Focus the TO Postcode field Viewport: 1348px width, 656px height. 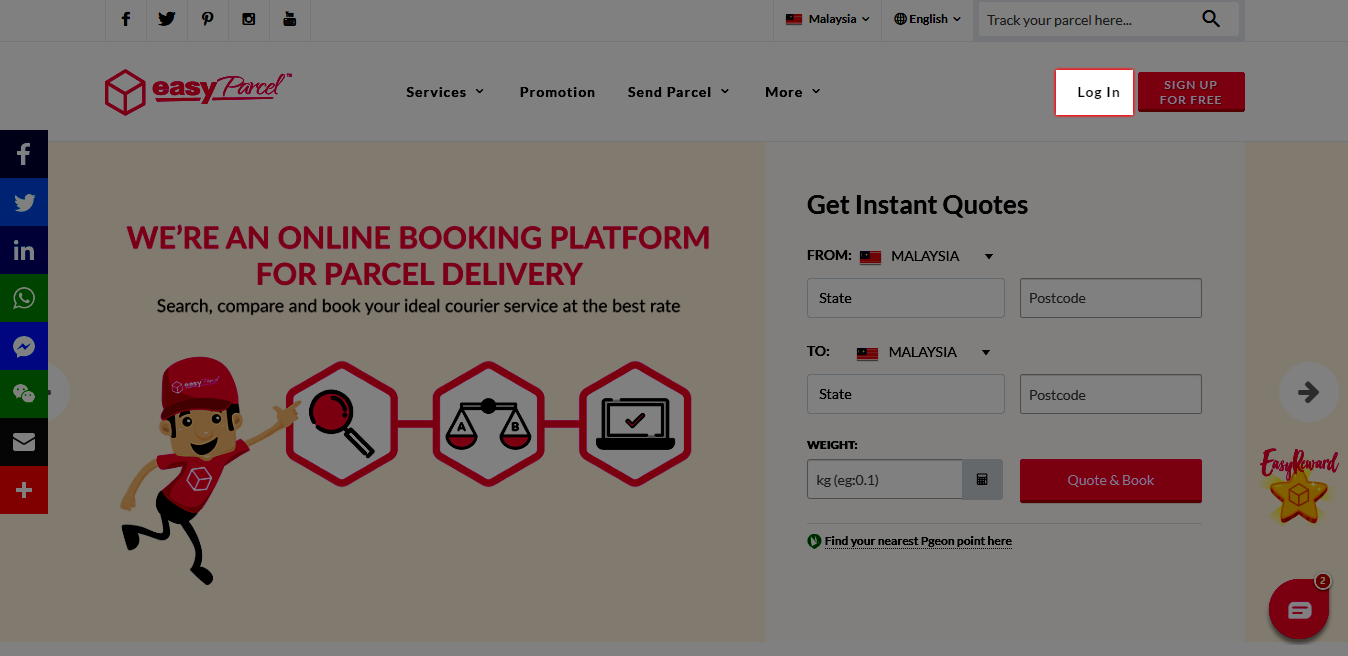(1111, 394)
